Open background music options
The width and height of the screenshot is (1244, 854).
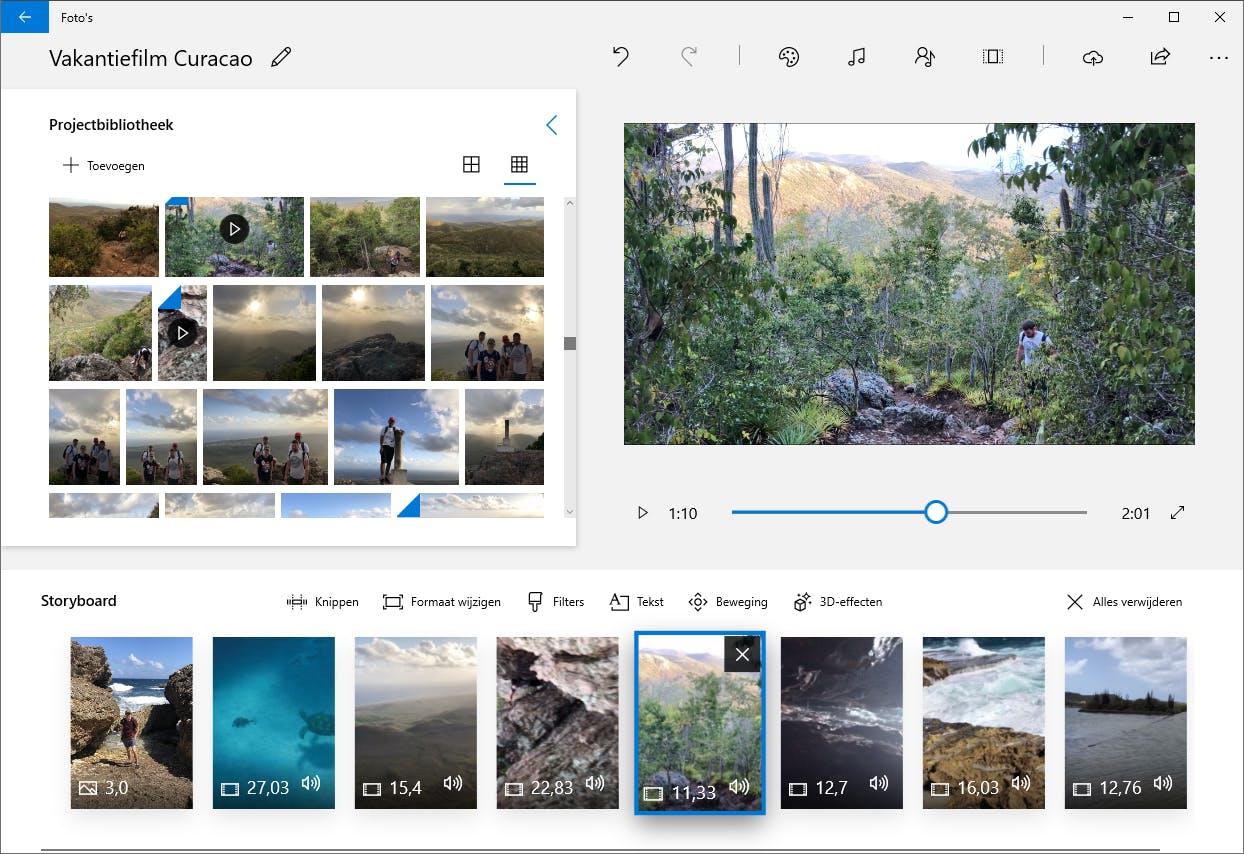coord(856,57)
